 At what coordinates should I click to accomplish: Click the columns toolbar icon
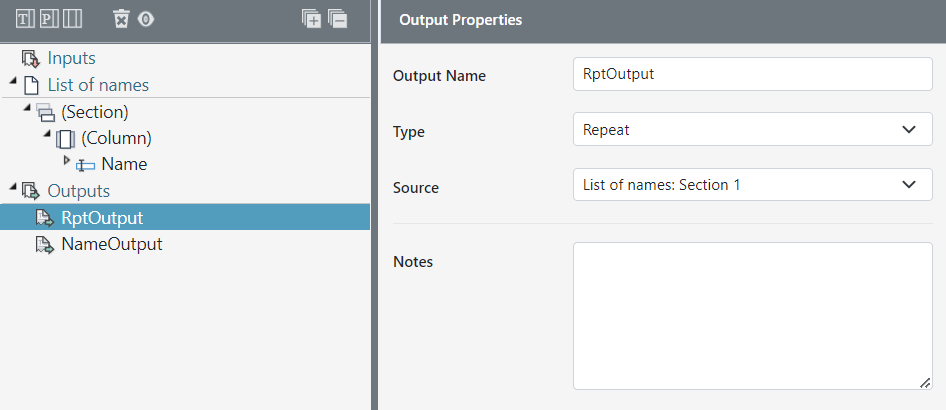73,19
